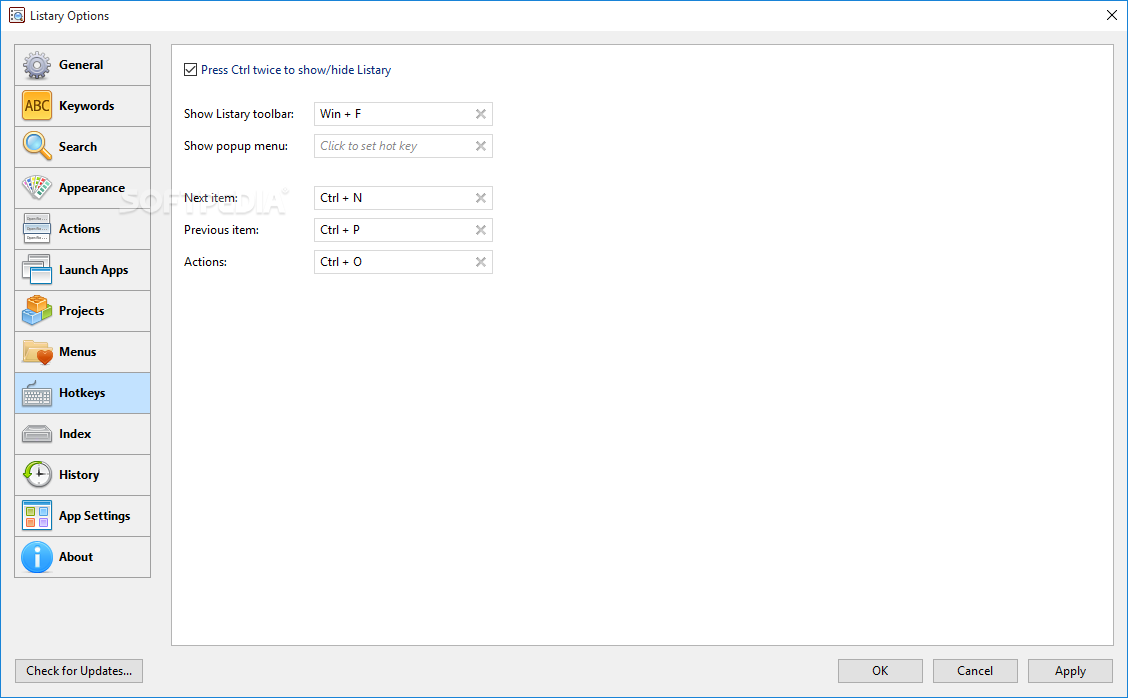The height and width of the screenshot is (698, 1128).
Task: Click the Cancel button
Action: [x=975, y=671]
